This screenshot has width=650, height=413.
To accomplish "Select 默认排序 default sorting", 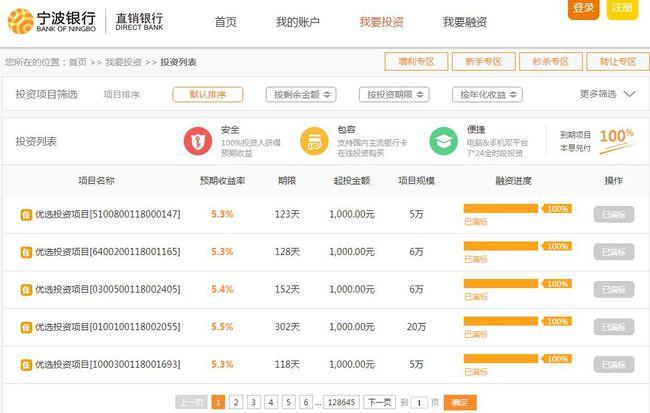I will [208, 95].
